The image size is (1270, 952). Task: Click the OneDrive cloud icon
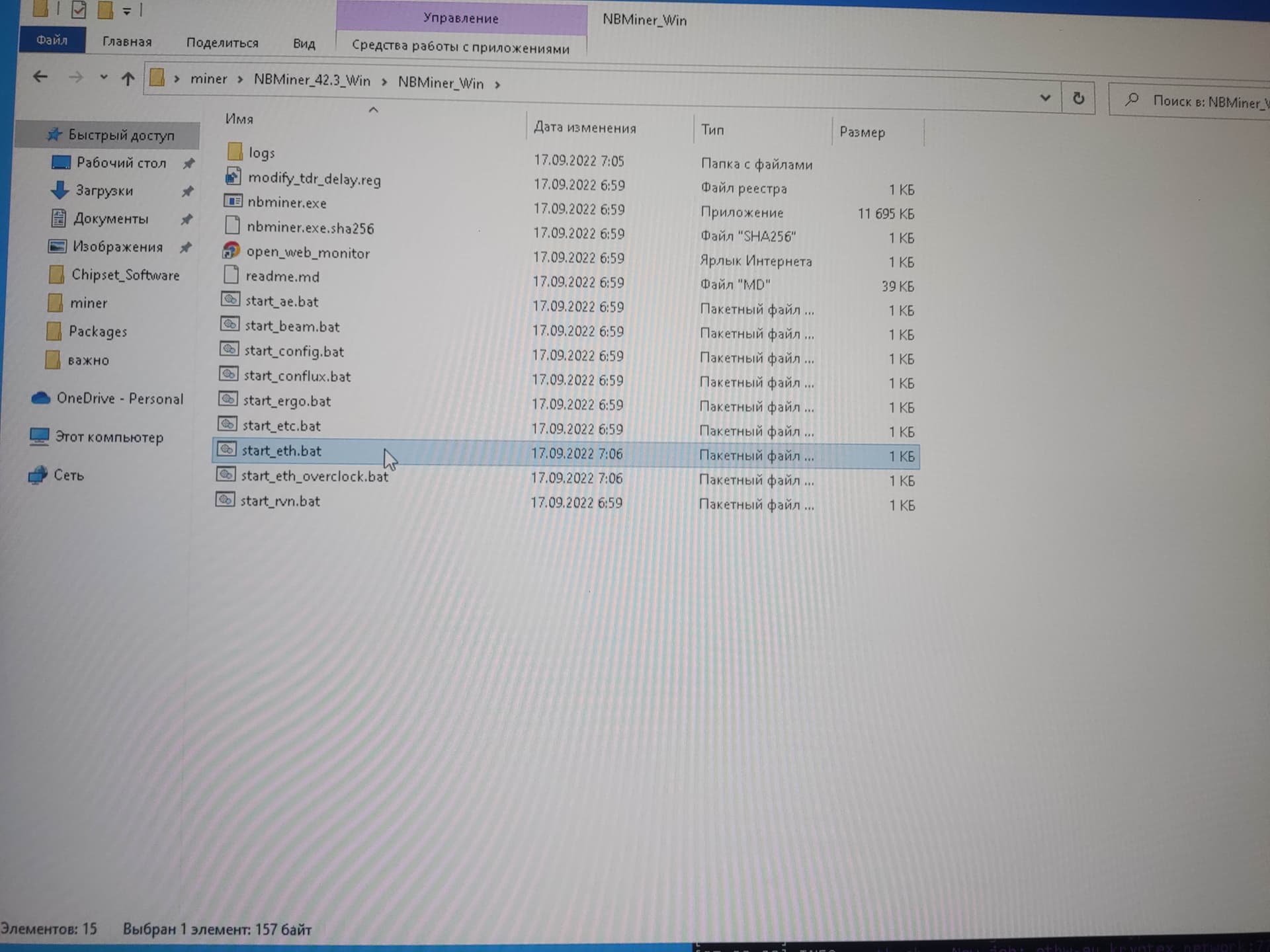tap(40, 397)
